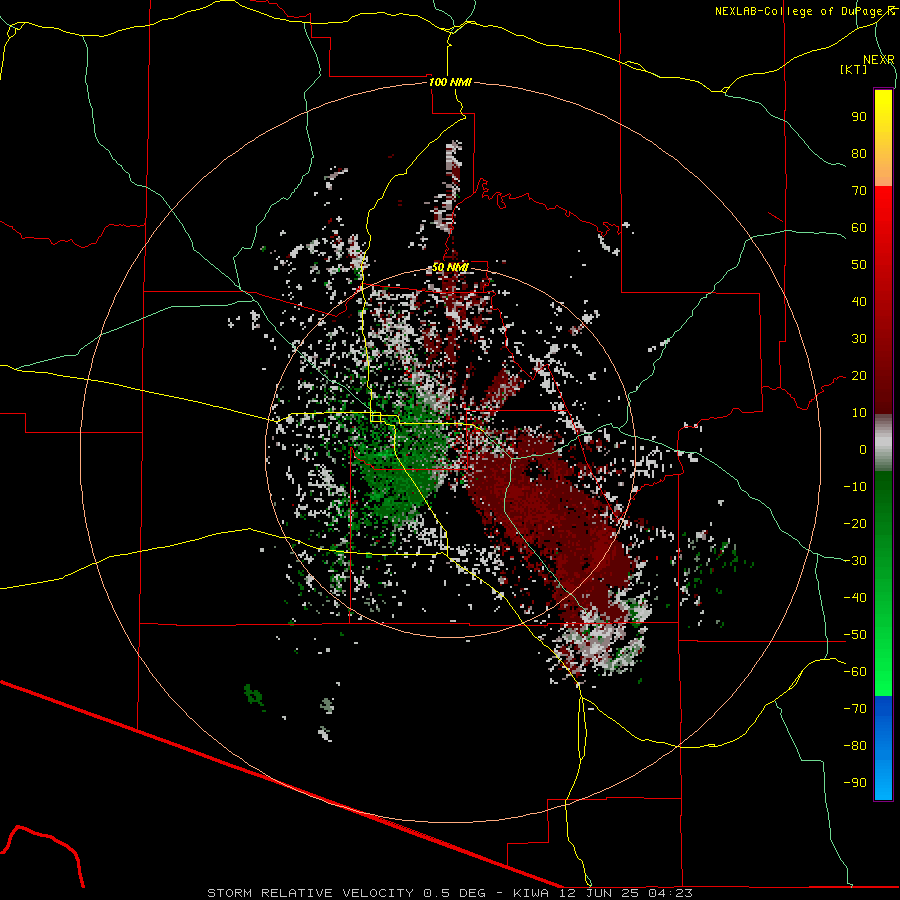Click the 30 scale value

(859, 339)
